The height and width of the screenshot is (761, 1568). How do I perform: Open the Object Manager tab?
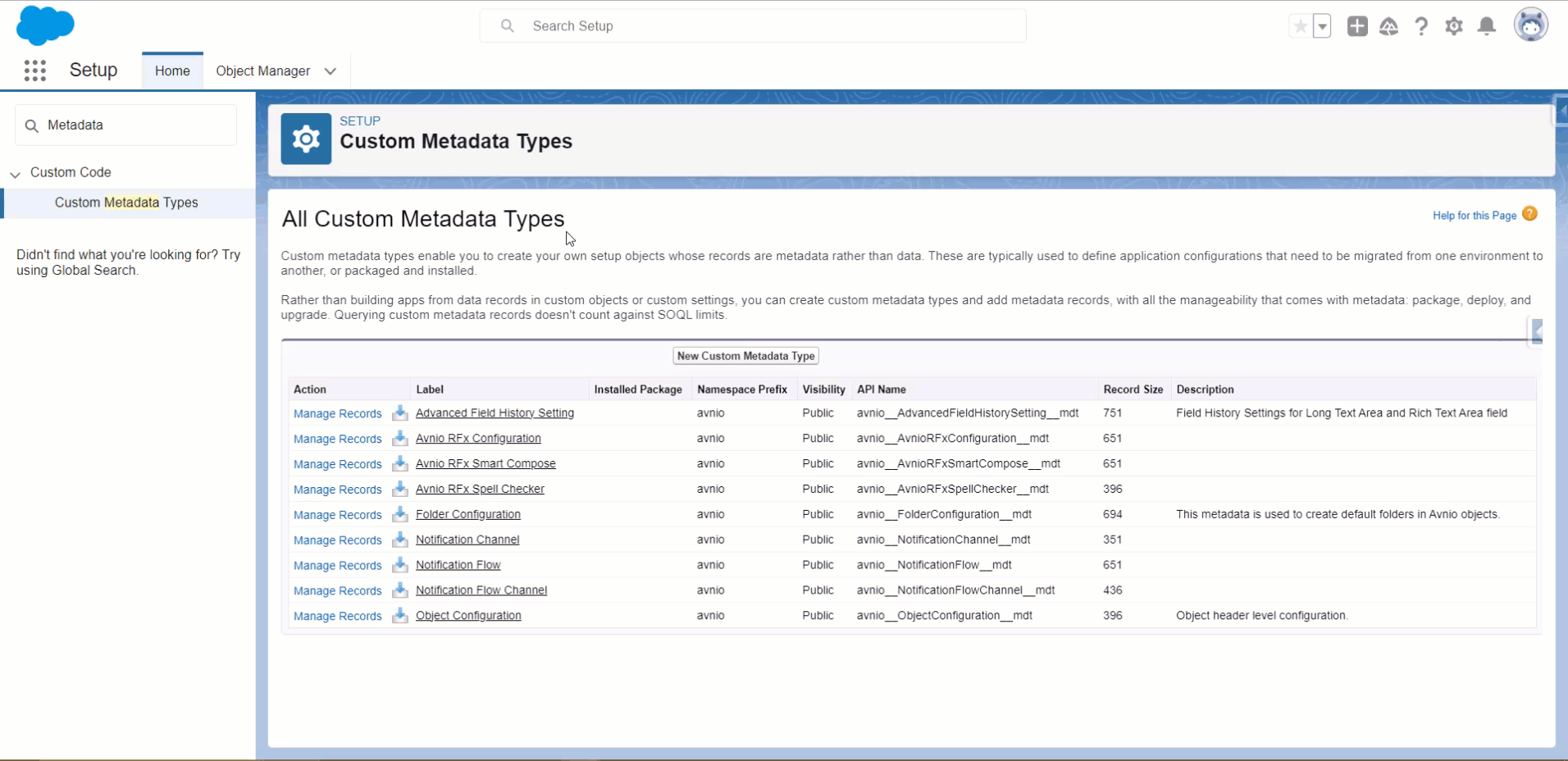point(262,71)
